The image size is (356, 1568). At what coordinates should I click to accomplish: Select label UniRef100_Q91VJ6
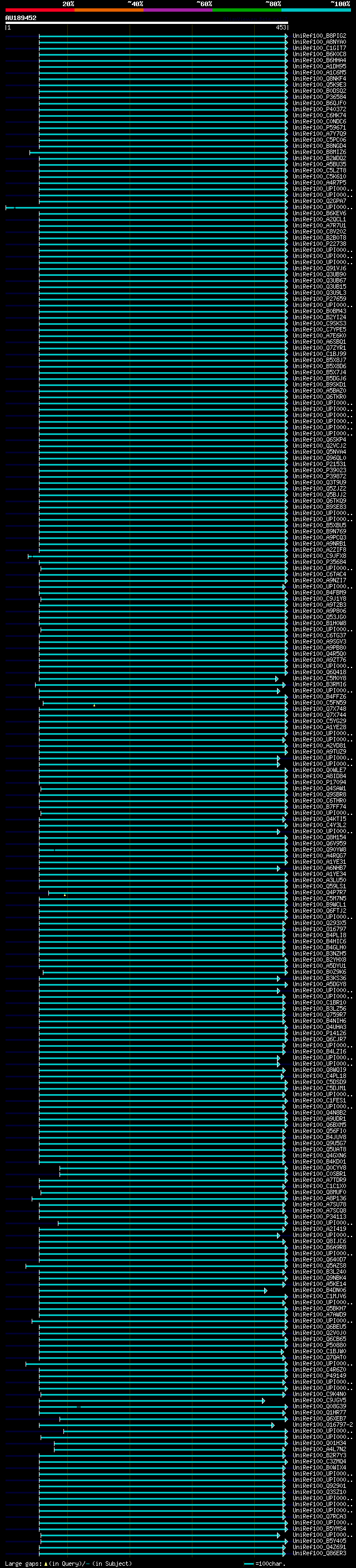(x=319, y=269)
